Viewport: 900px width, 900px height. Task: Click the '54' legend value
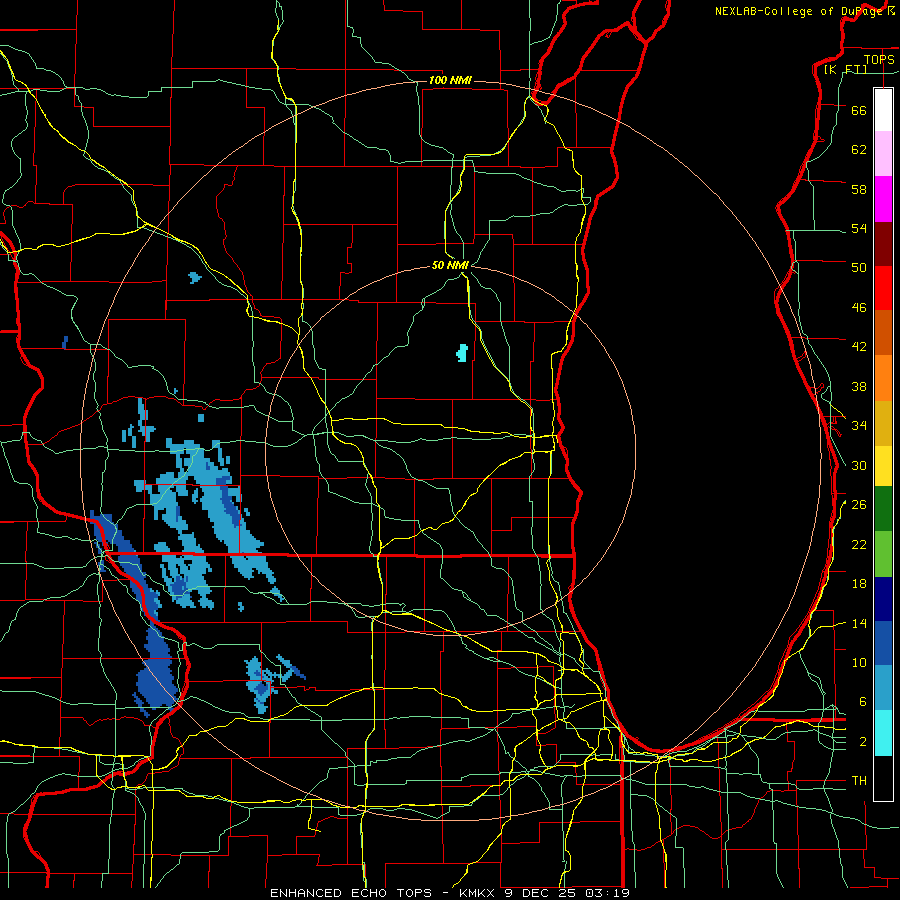point(859,228)
